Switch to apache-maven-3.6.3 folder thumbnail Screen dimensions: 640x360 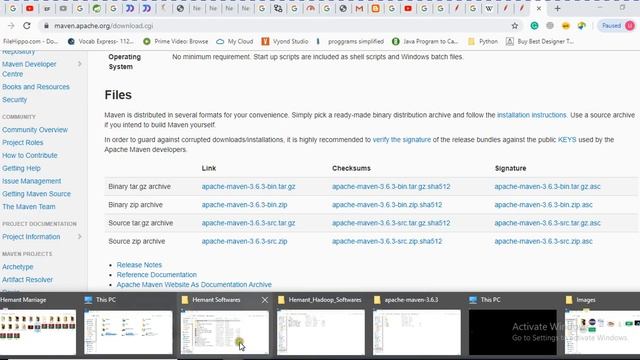click(x=417, y=331)
